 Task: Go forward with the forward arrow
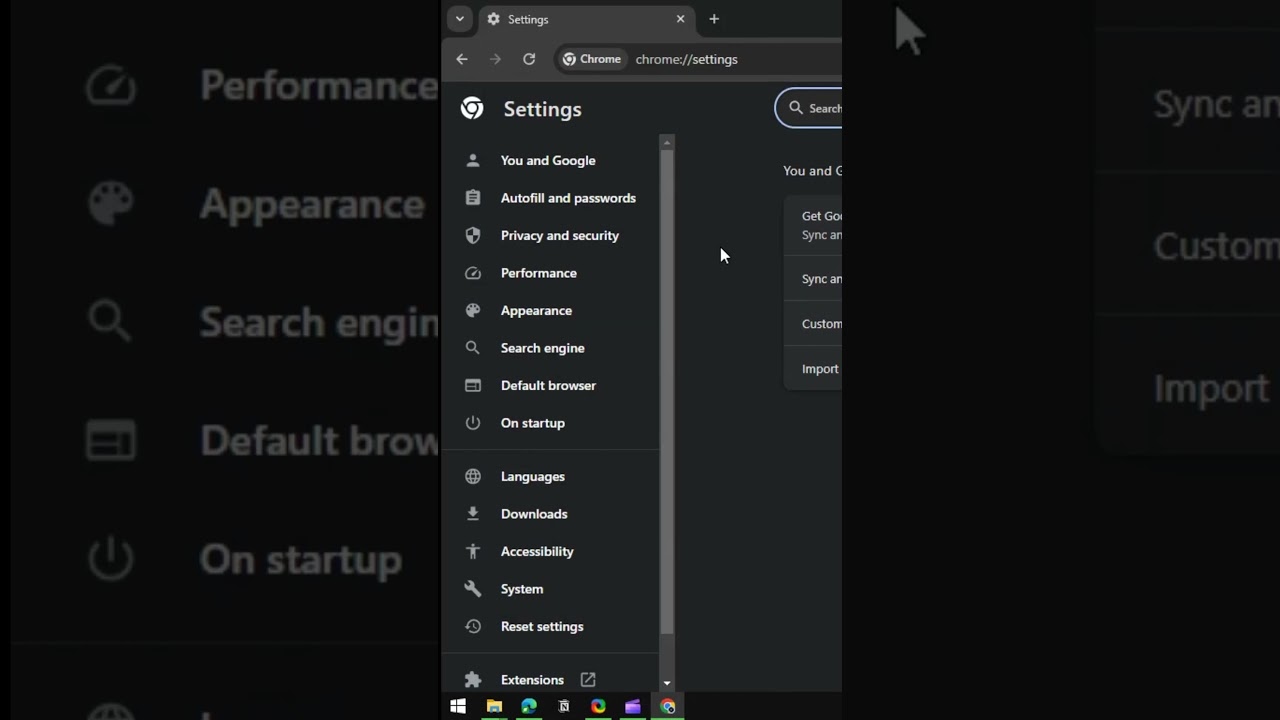495,59
